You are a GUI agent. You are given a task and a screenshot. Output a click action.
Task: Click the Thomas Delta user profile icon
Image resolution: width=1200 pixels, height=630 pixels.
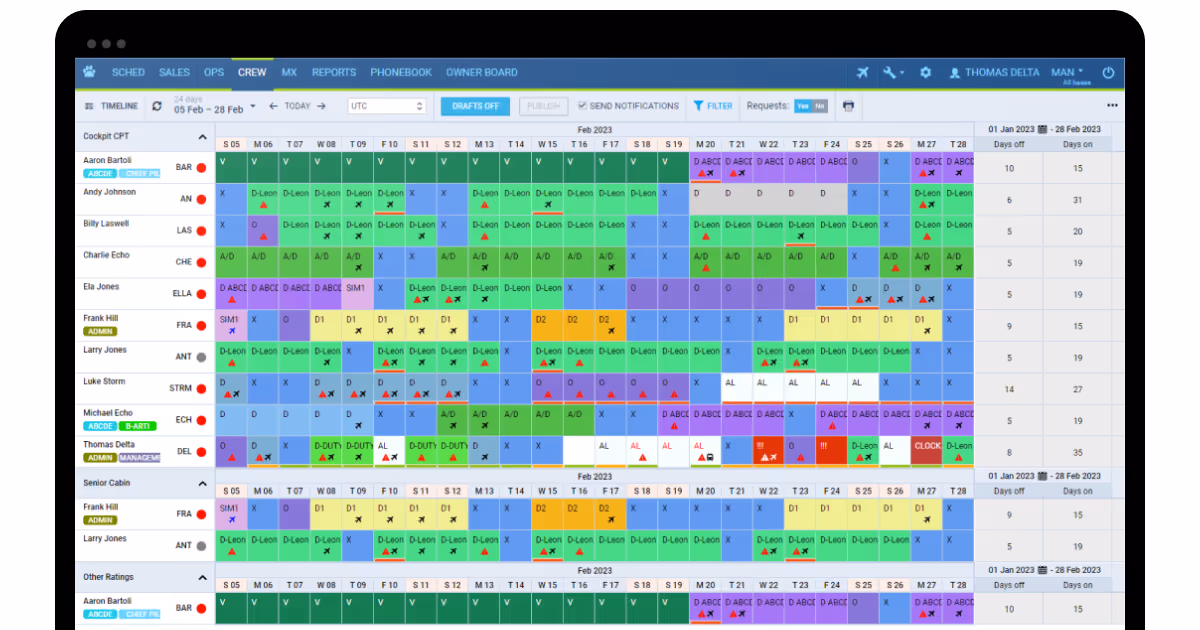point(957,71)
